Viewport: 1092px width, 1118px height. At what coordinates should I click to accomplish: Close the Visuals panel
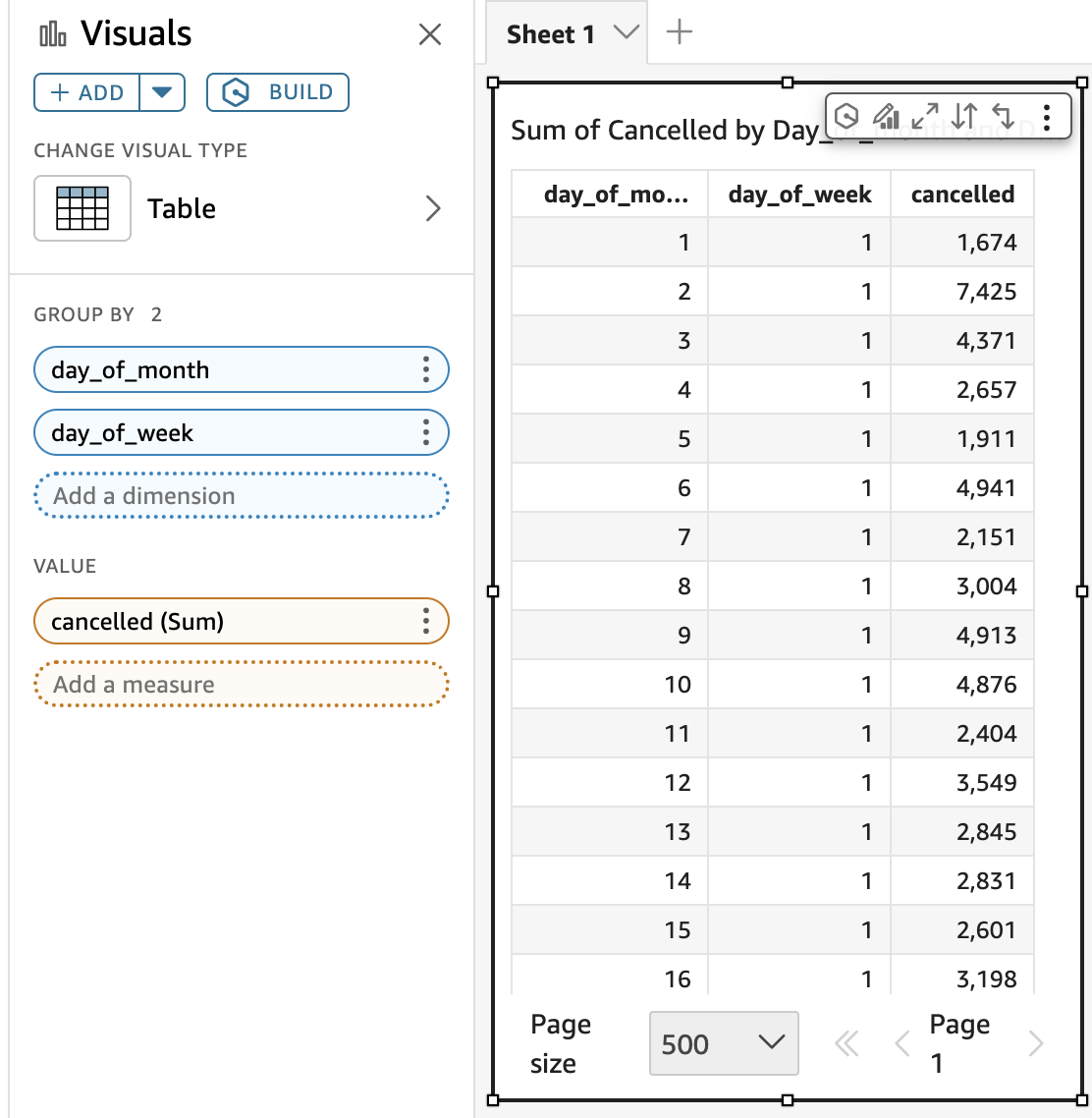[429, 35]
